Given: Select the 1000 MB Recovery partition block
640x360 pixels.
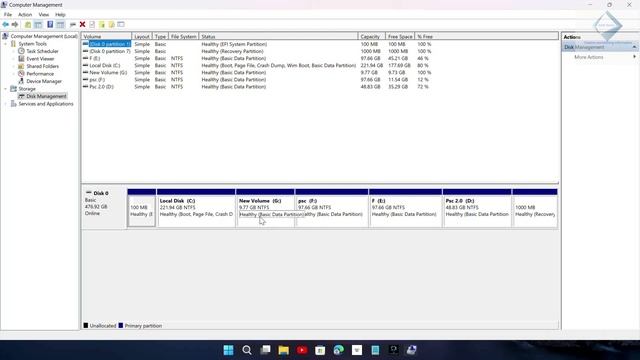Looking at the screenshot, I should (535, 209).
